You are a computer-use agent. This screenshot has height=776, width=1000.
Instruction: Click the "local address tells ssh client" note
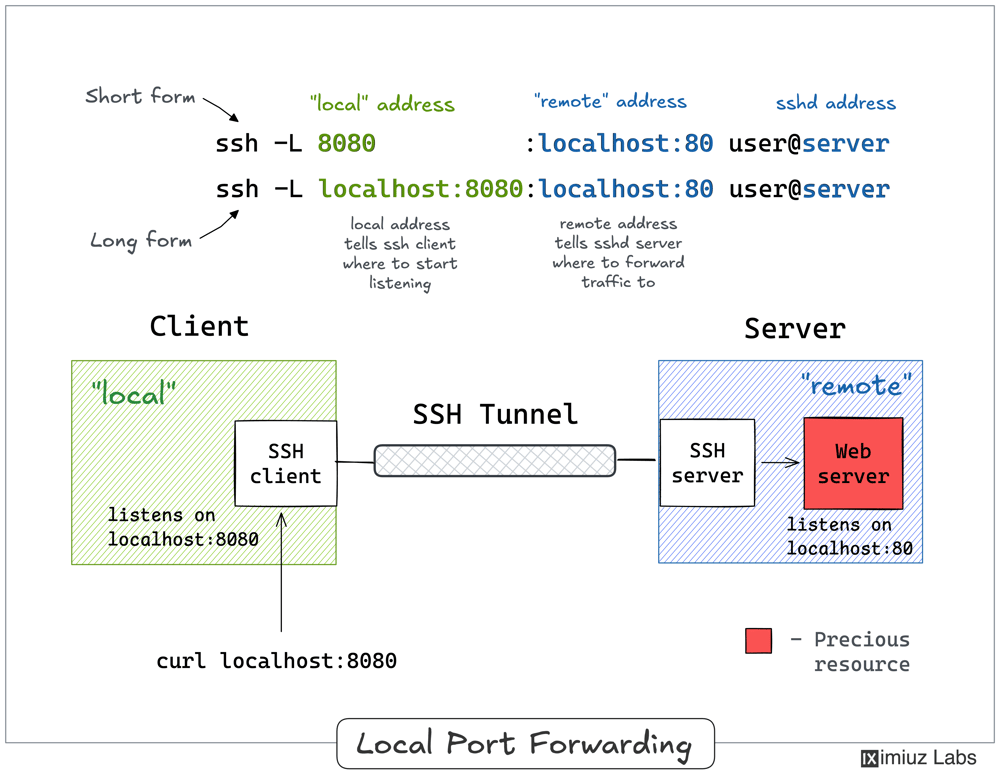coord(400,253)
